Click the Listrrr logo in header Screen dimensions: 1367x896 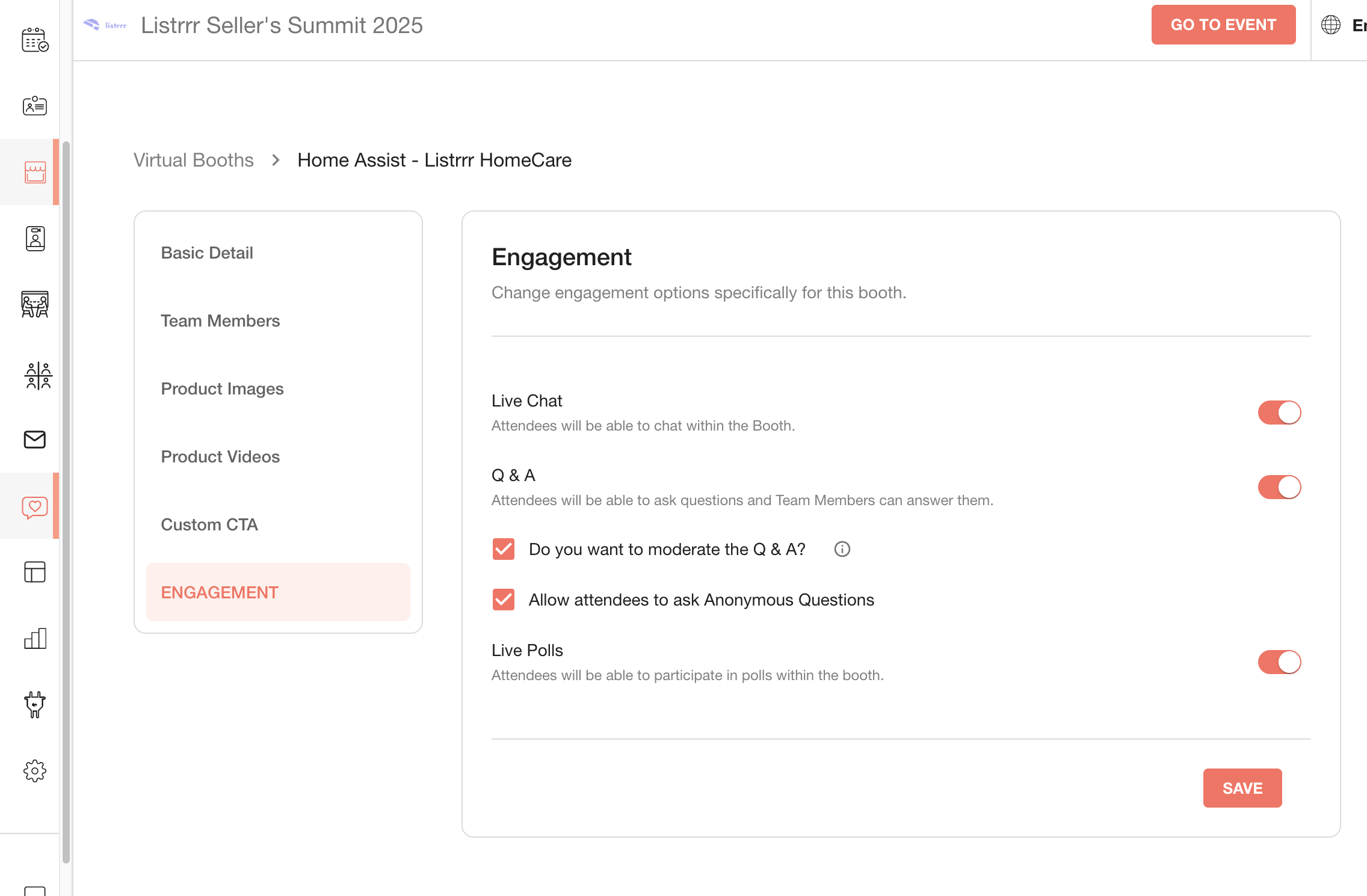point(105,25)
